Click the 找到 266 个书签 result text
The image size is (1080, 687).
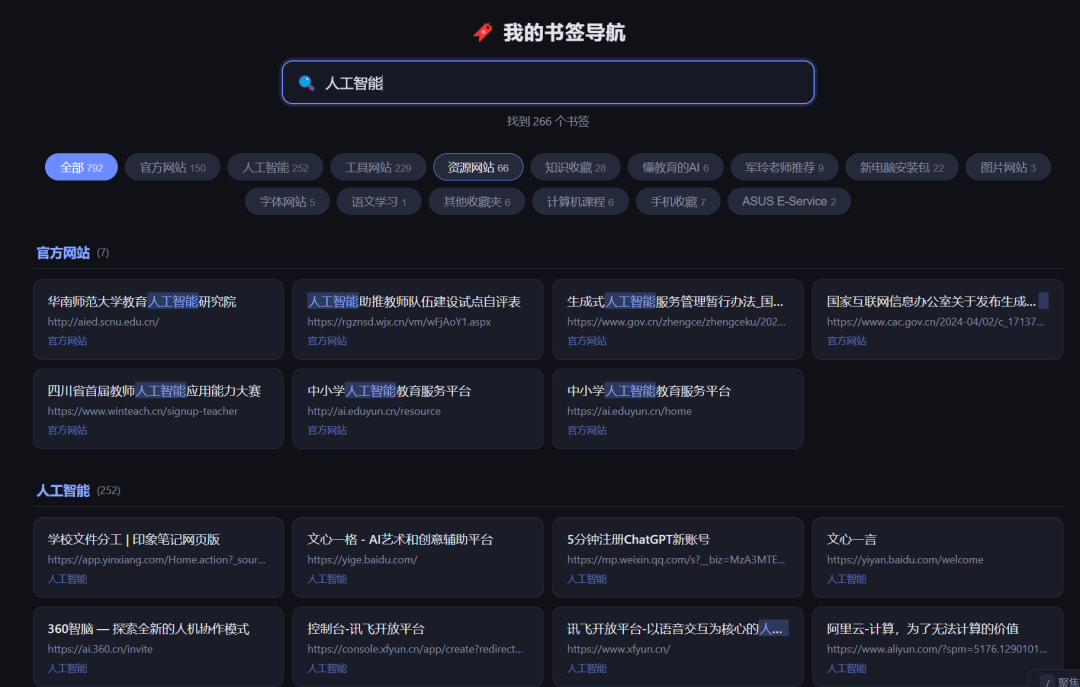point(548,121)
